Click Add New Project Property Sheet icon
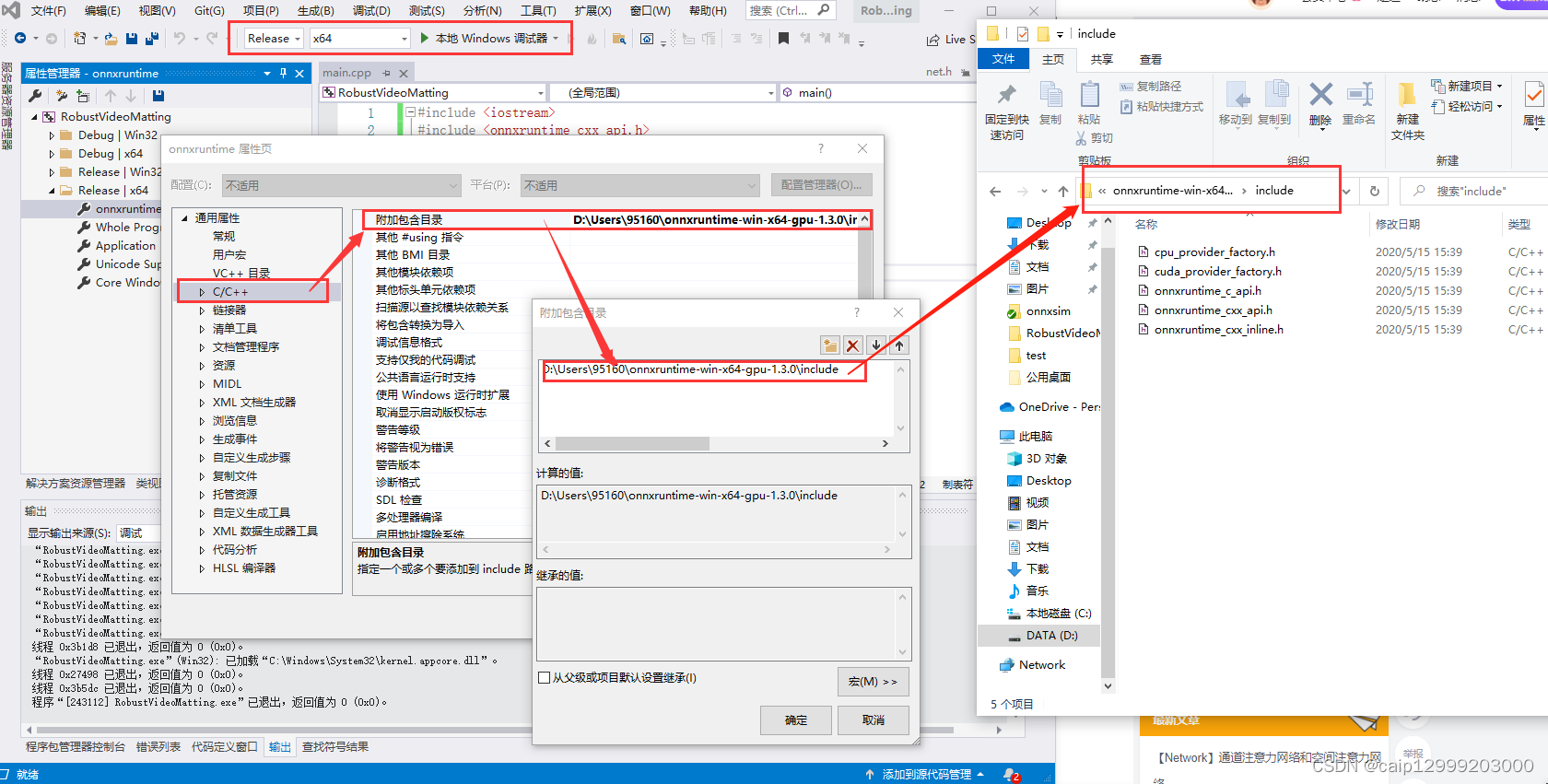Image resolution: width=1548 pixels, height=784 pixels. coord(61,96)
